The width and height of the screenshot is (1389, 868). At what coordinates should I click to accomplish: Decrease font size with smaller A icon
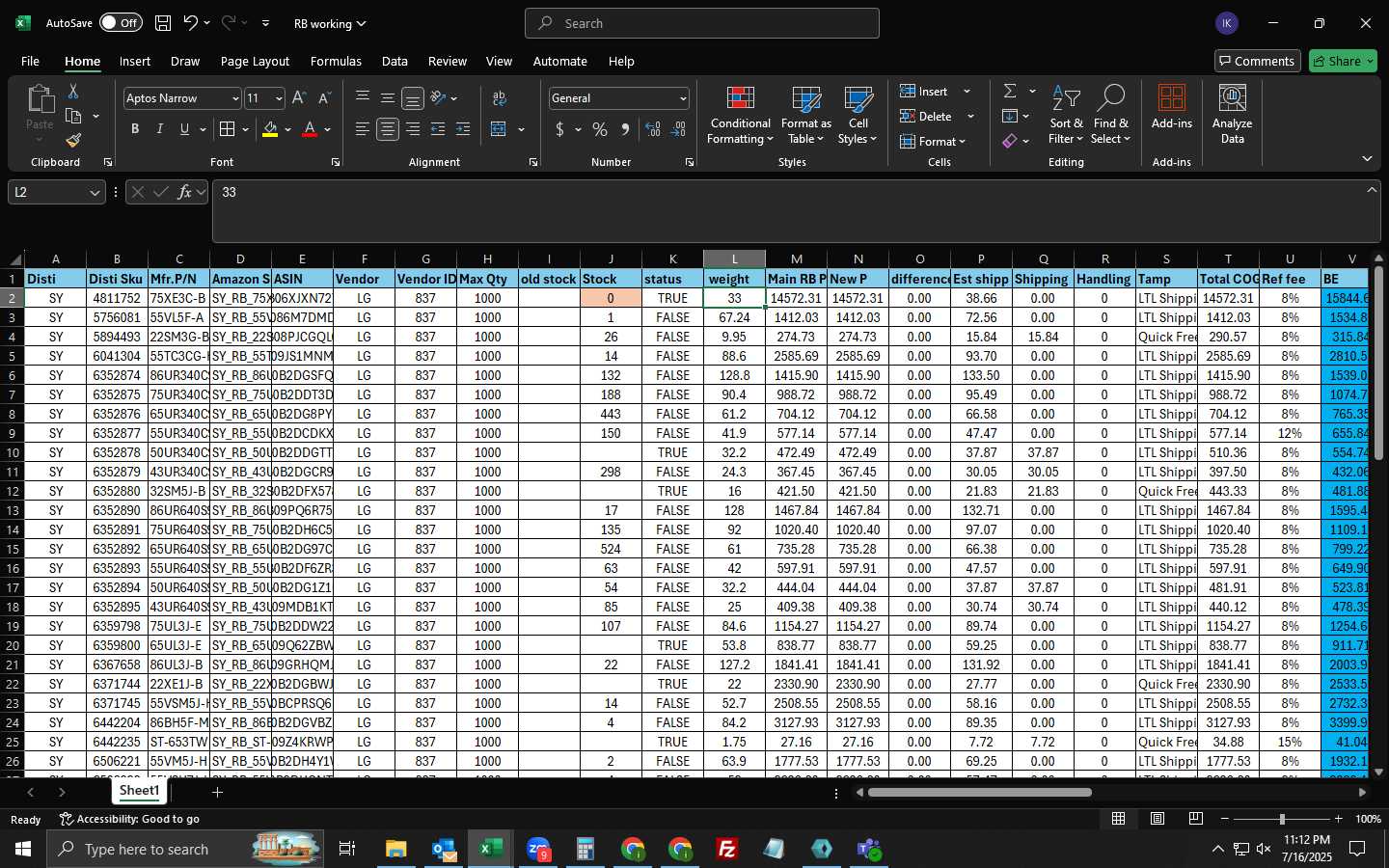click(x=324, y=98)
